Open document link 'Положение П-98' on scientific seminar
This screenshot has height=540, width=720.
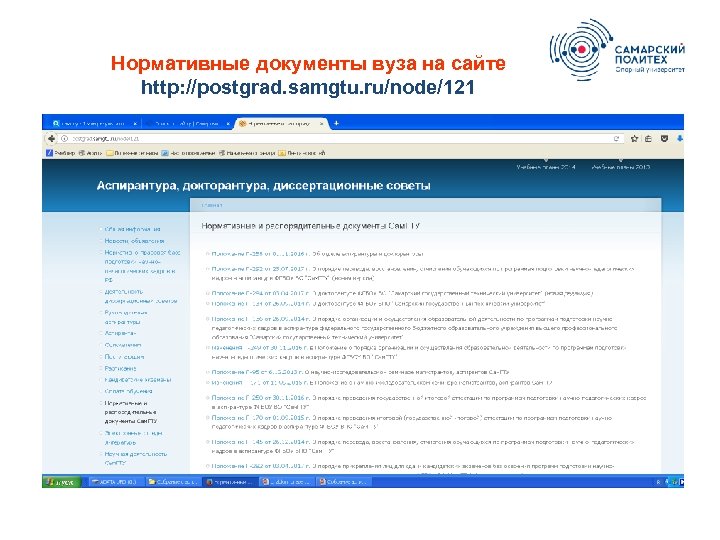tap(260, 372)
